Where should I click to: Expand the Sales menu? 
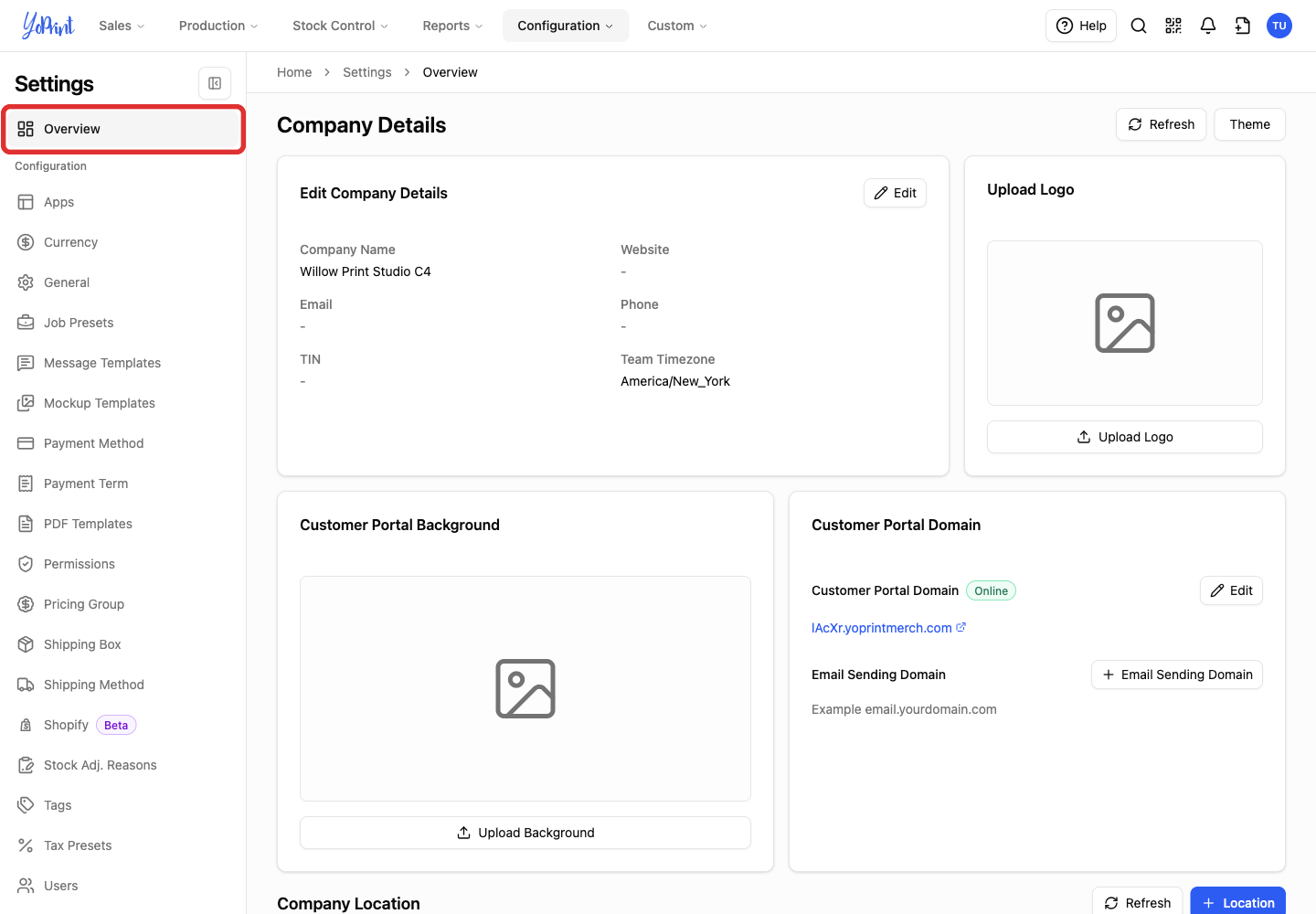[122, 26]
